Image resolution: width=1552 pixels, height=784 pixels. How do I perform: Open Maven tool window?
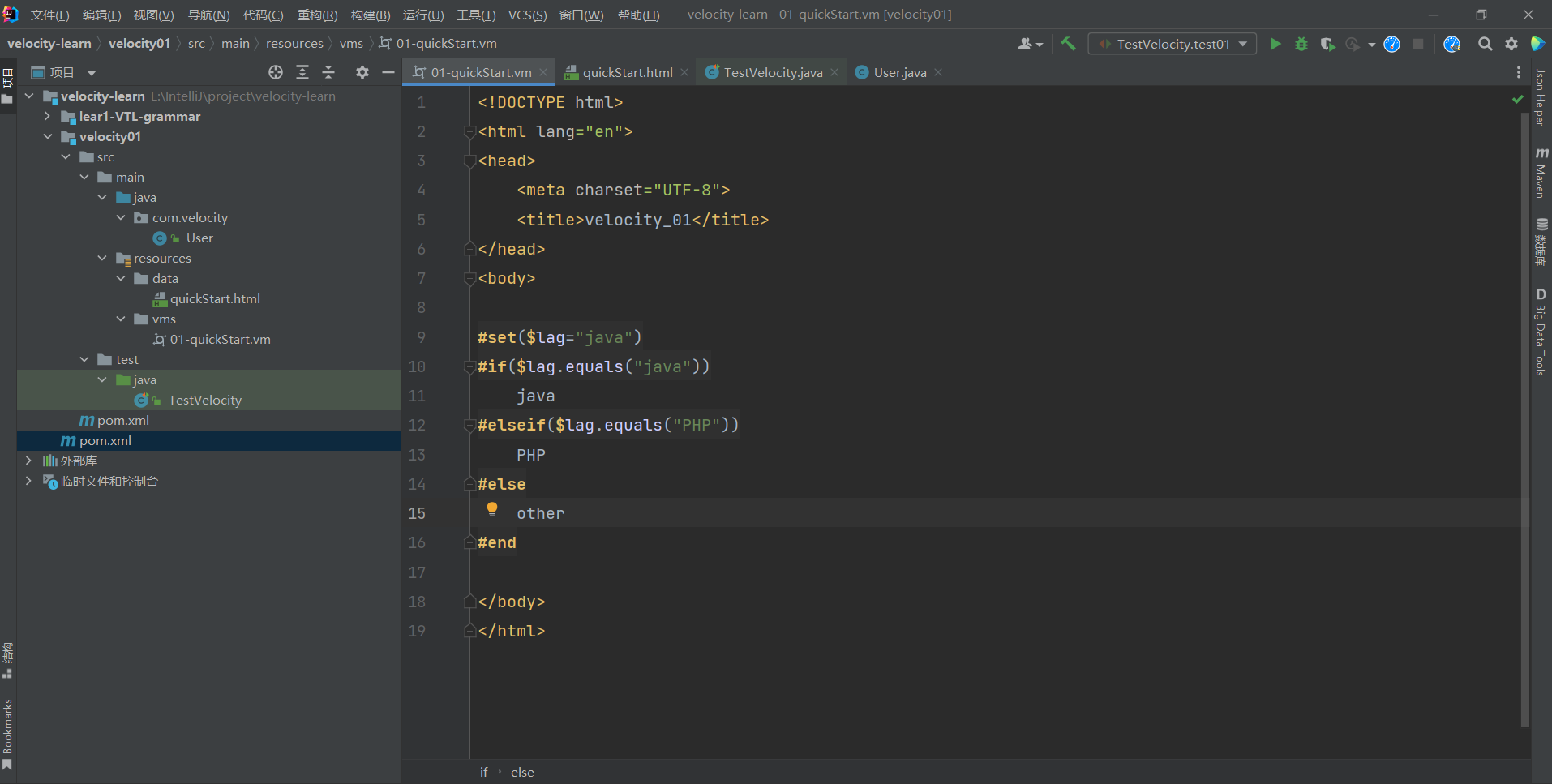click(x=1541, y=173)
